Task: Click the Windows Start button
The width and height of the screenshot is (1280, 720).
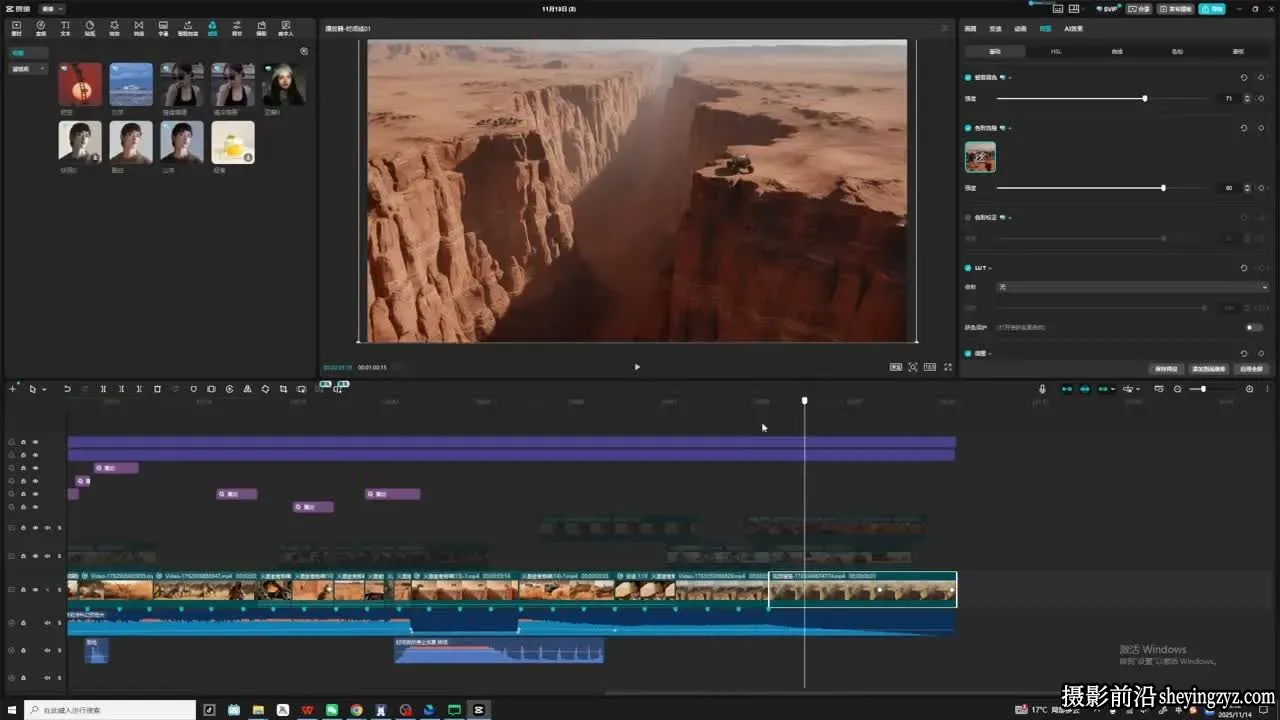Action: pos(12,710)
